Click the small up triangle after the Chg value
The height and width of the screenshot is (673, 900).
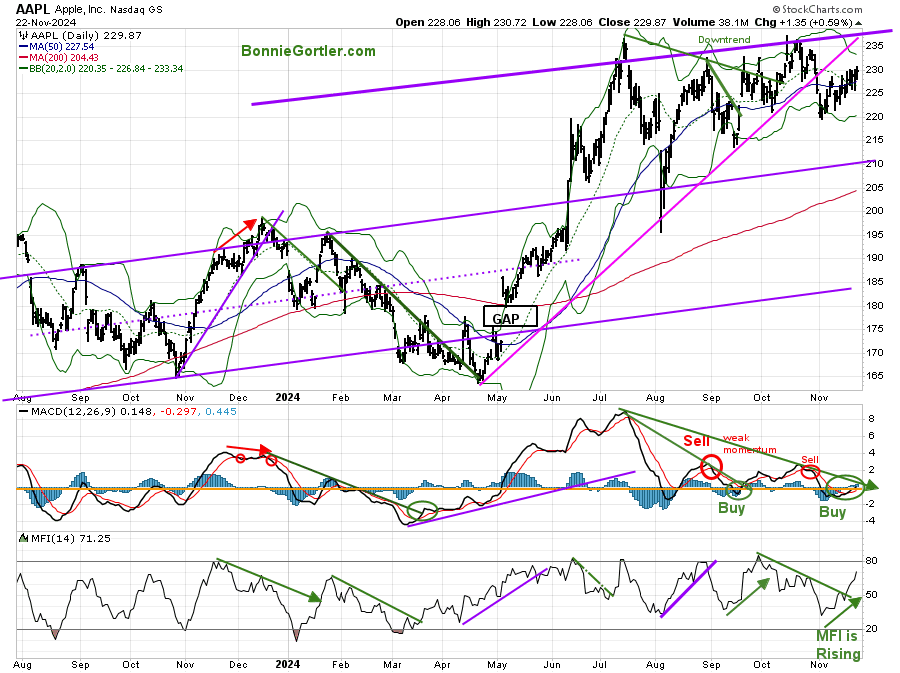coord(858,23)
